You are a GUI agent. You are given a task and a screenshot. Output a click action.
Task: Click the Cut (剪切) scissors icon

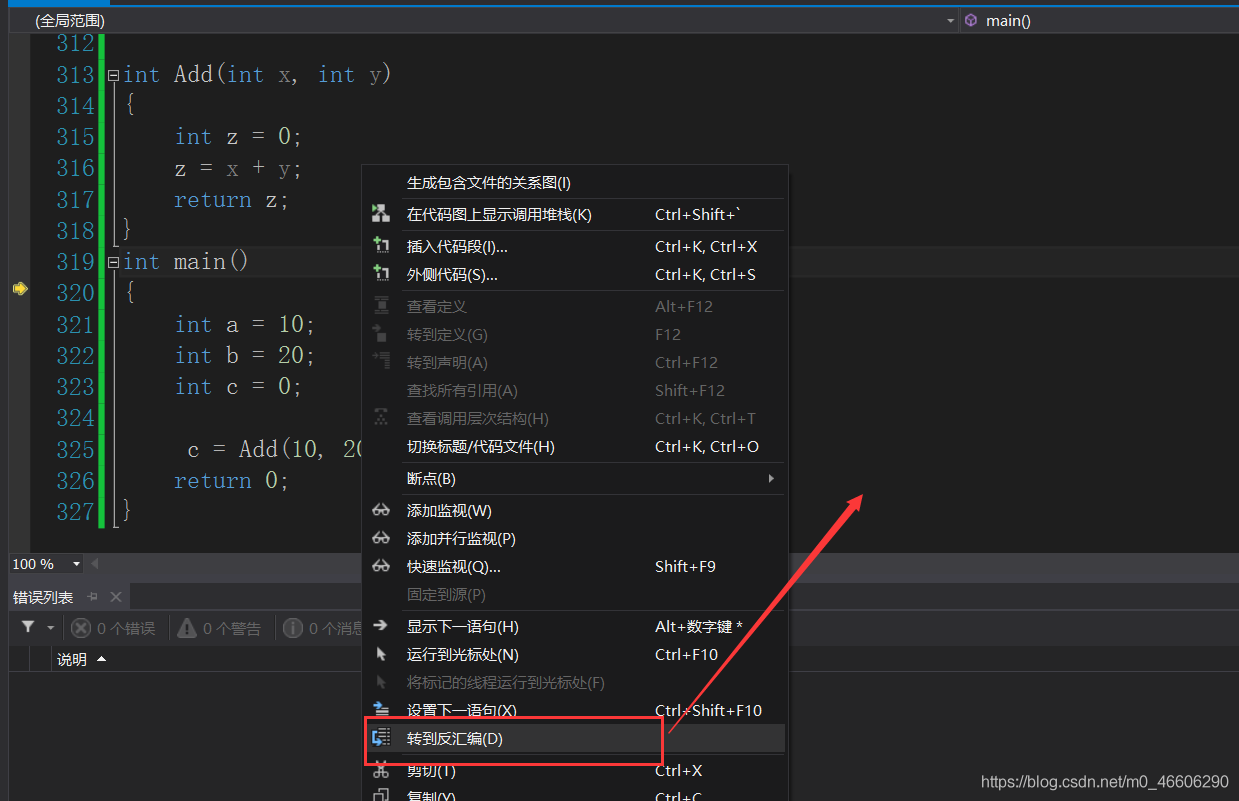coord(381,769)
